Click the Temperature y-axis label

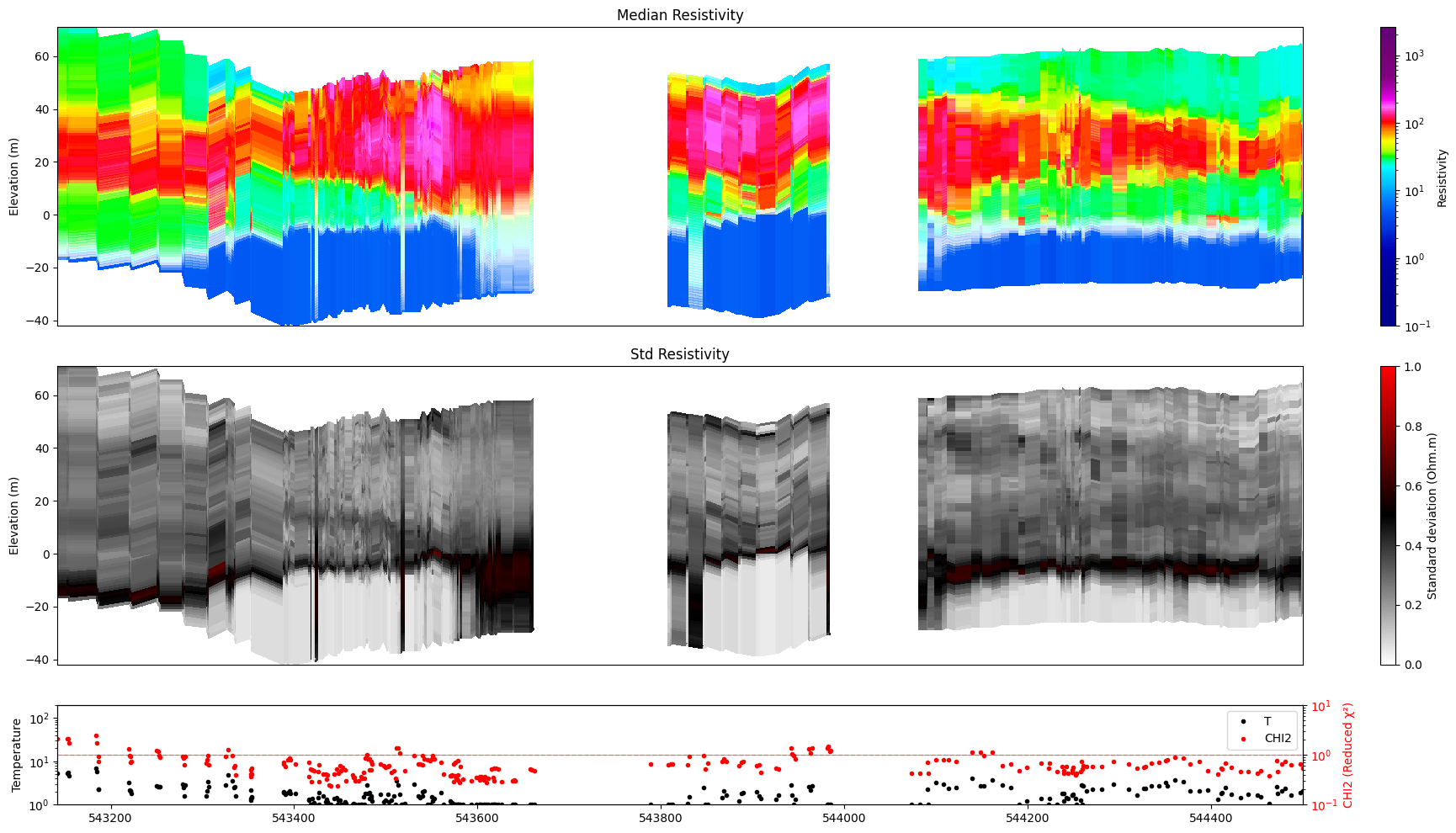point(15,755)
